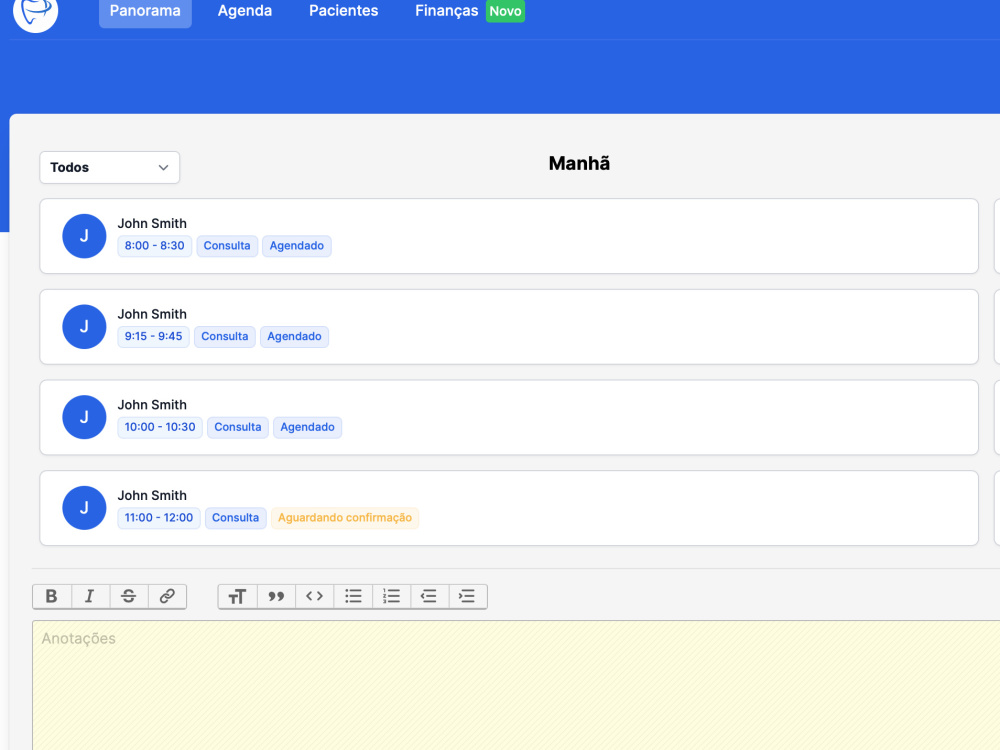Click Consulta tag on 11:00 appointment
1000x750 pixels.
tap(235, 518)
